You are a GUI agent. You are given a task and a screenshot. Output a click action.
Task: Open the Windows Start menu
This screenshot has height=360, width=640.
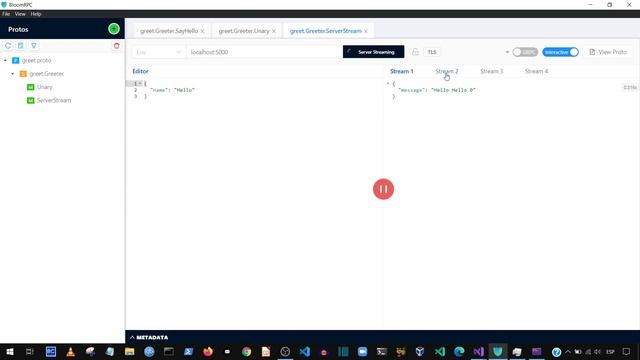[x=10, y=351]
